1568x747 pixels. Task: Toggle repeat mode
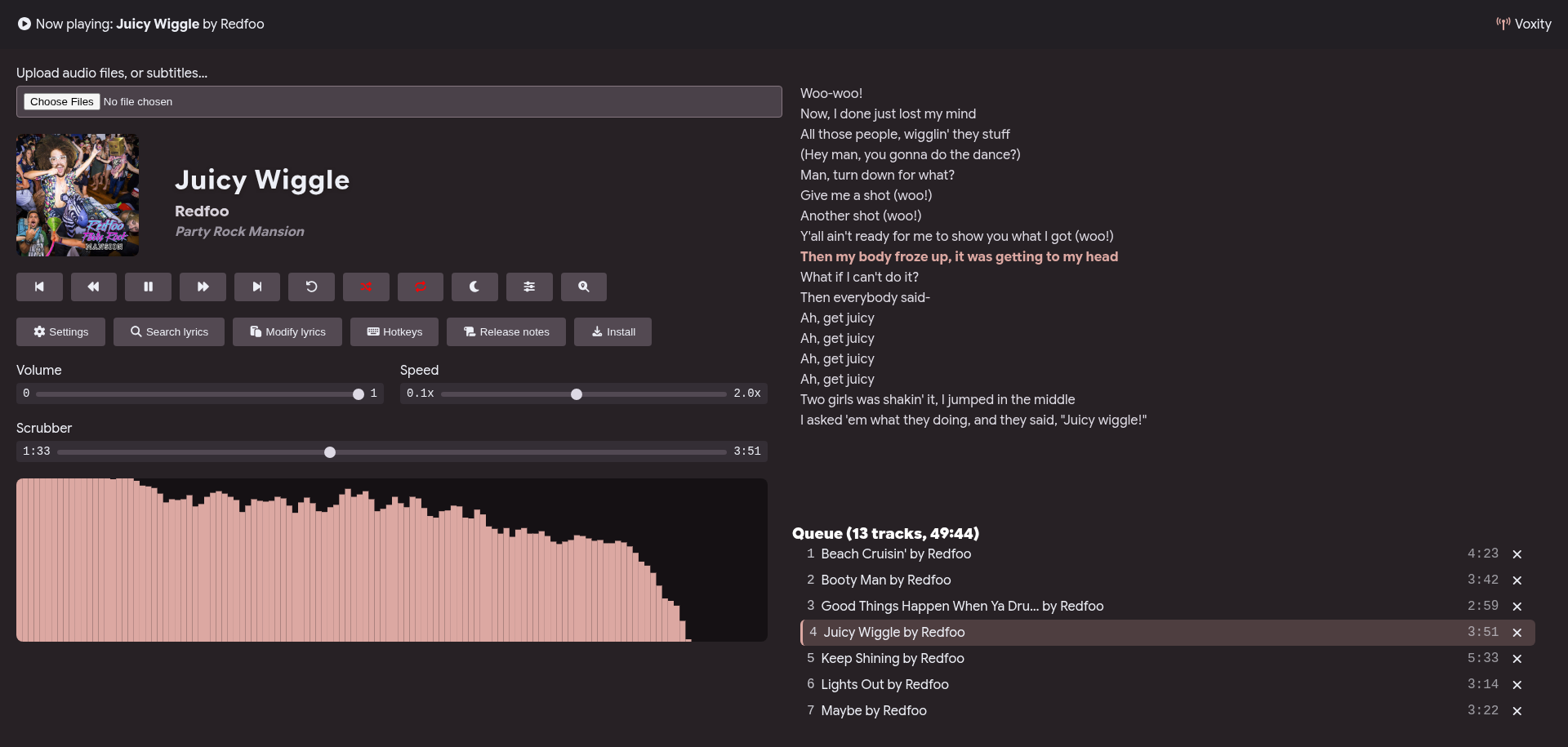point(421,287)
